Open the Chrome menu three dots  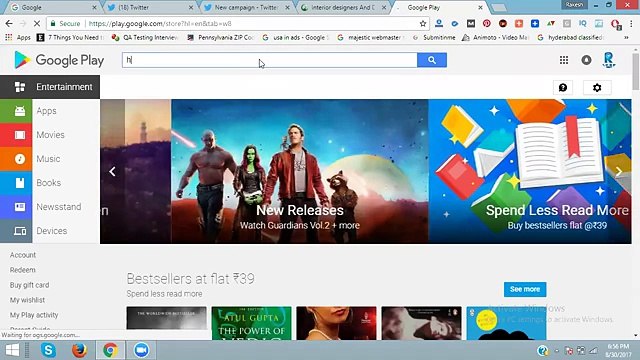tap(631, 24)
